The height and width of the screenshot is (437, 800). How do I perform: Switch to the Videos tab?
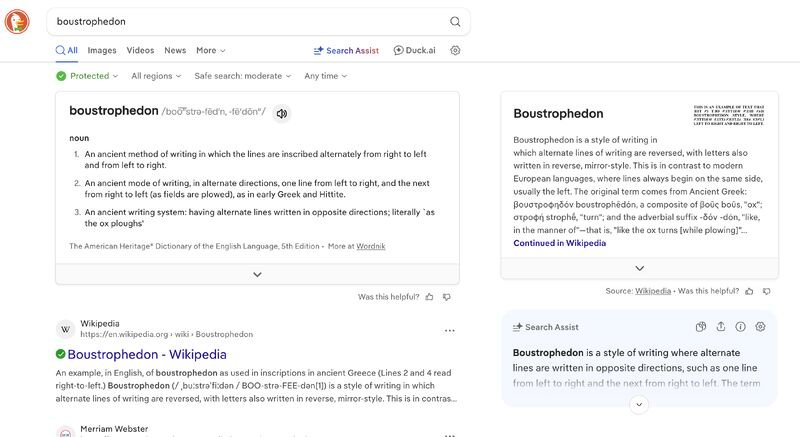(140, 50)
